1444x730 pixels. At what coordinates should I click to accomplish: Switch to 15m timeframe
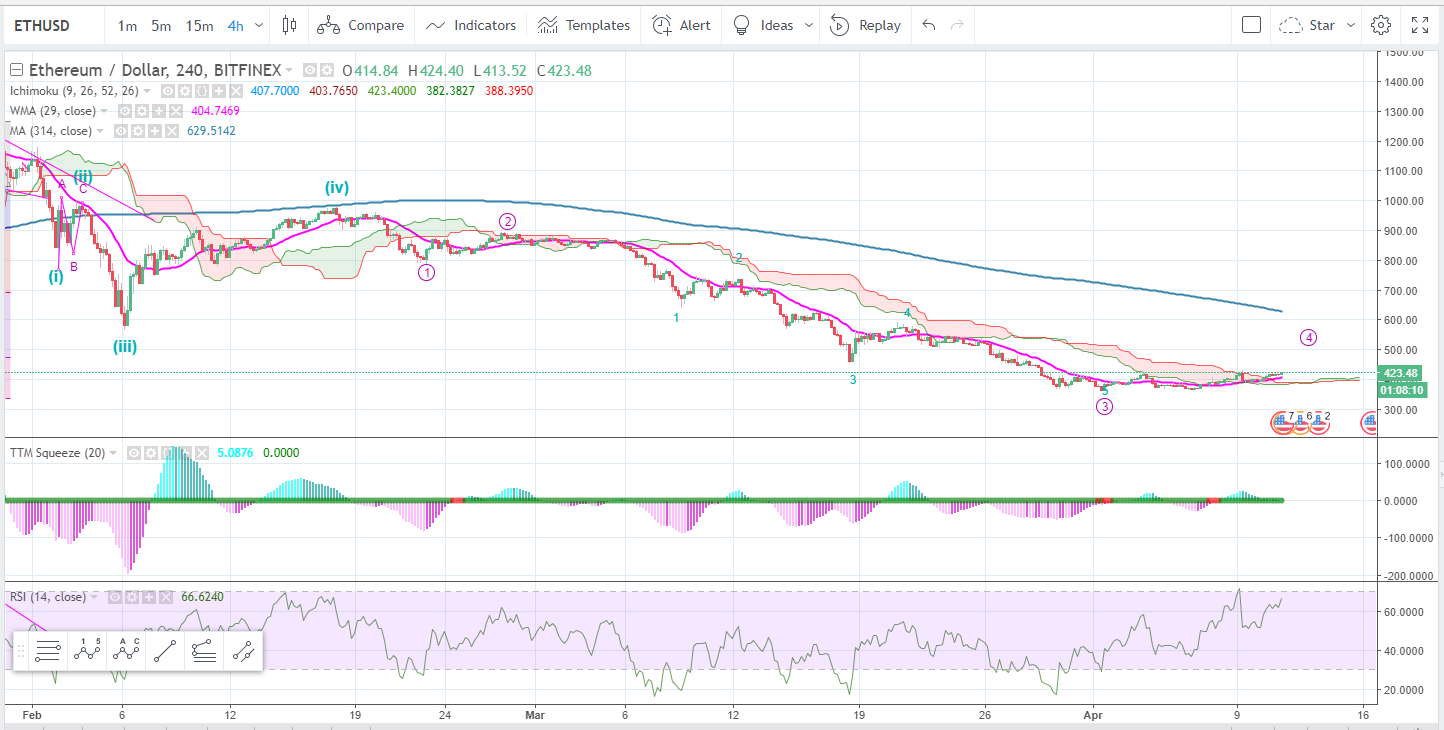(199, 25)
